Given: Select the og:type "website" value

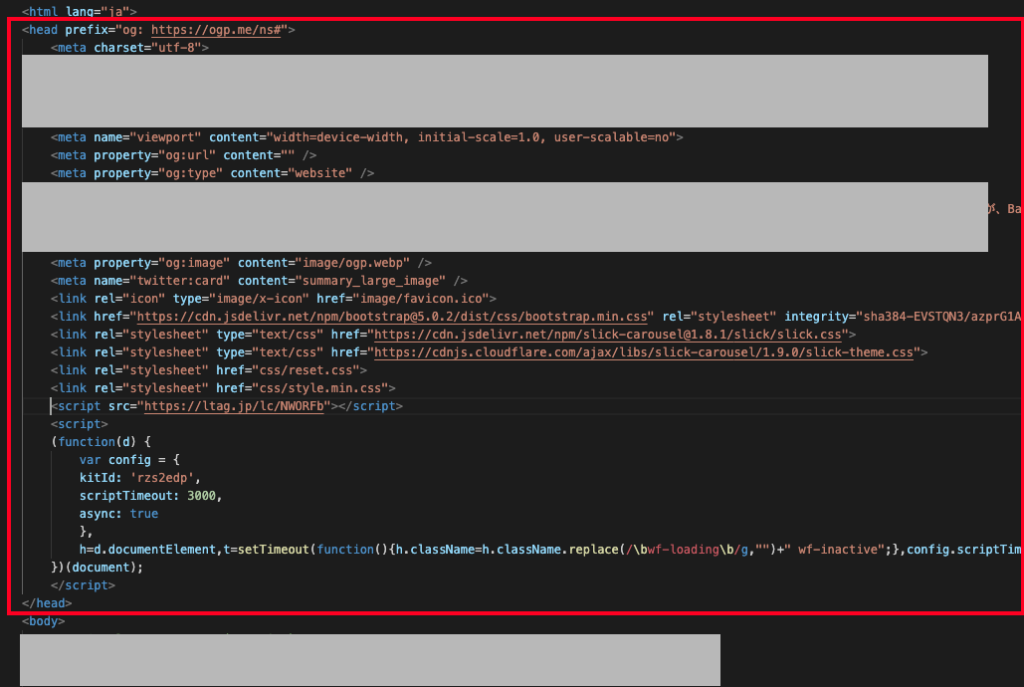Looking at the screenshot, I should 317,173.
